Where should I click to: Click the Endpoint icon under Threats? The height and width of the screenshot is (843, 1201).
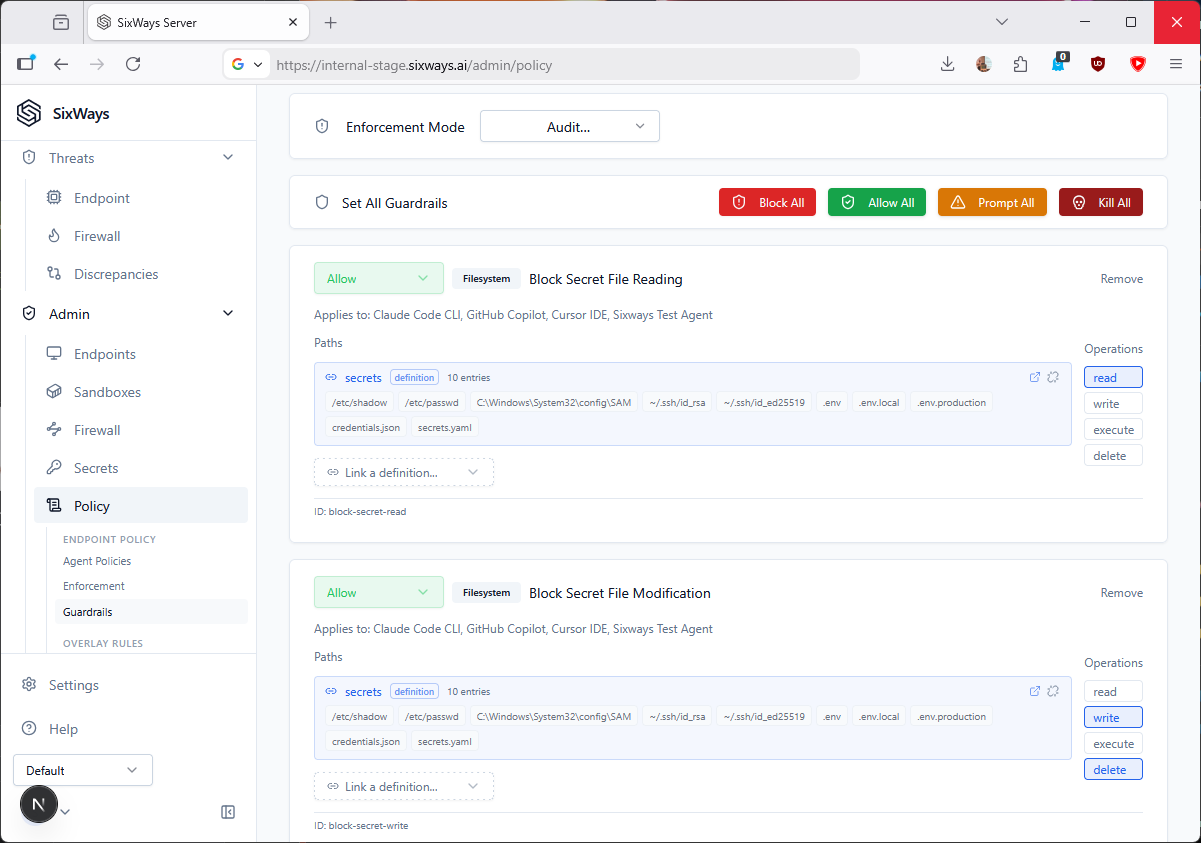click(x=54, y=198)
